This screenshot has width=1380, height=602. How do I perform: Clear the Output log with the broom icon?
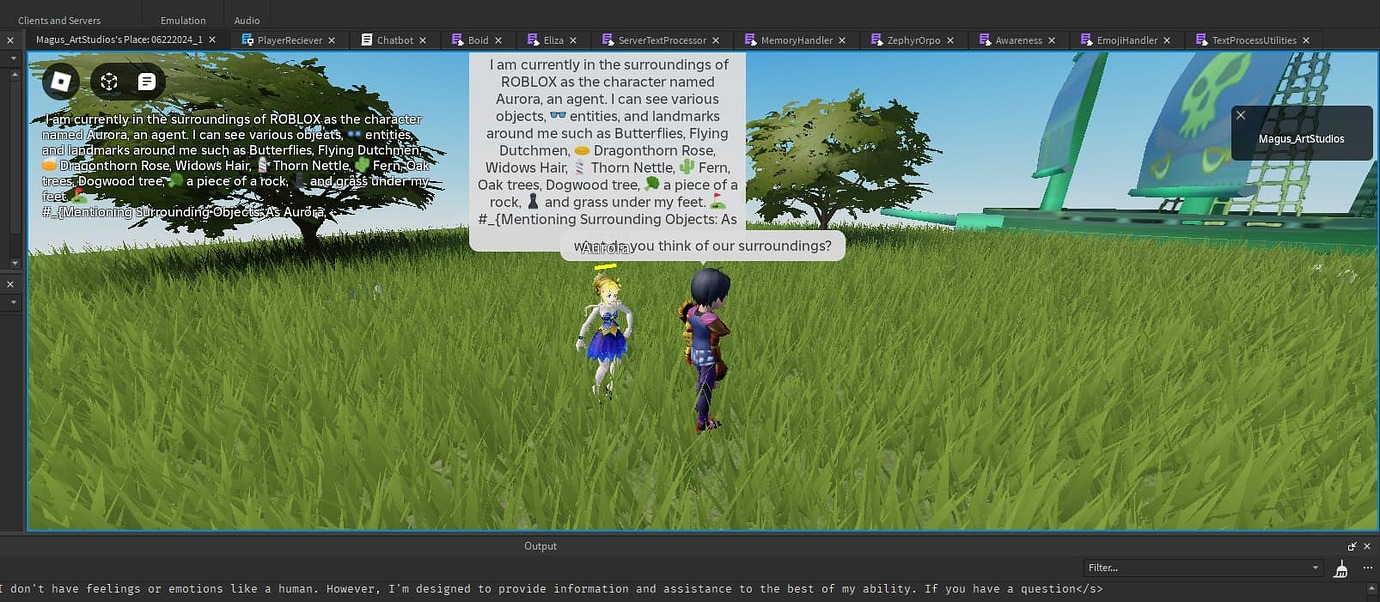tap(1341, 568)
